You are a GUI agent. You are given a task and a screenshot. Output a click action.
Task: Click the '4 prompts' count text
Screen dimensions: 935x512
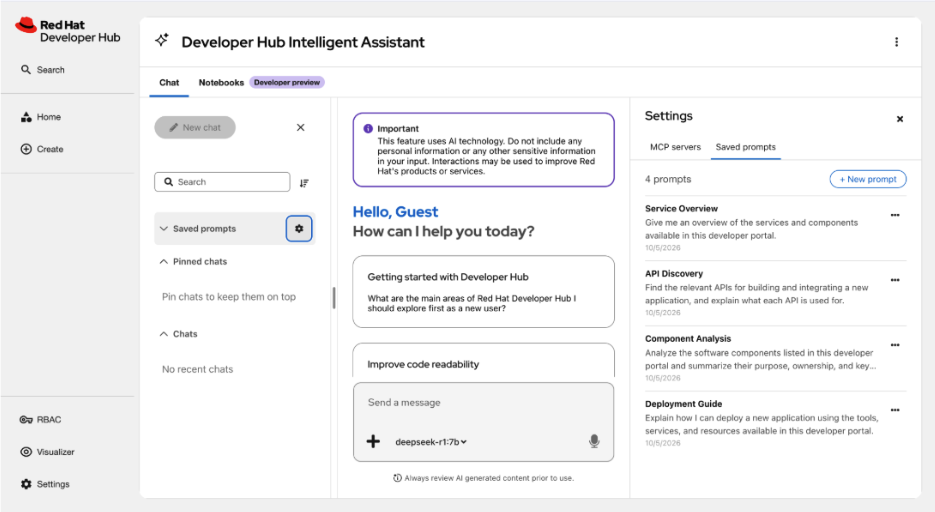point(668,179)
